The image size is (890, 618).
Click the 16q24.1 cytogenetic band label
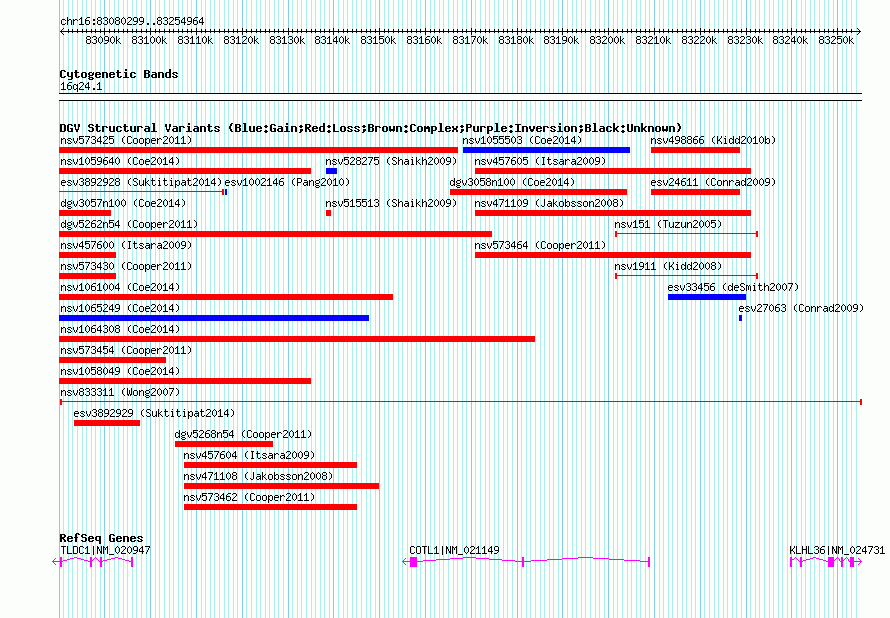pos(81,86)
